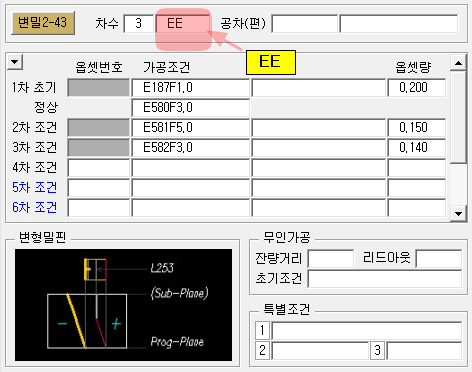Click the 3차 조건 row label
This screenshot has width=472, height=372.
(x=34, y=147)
